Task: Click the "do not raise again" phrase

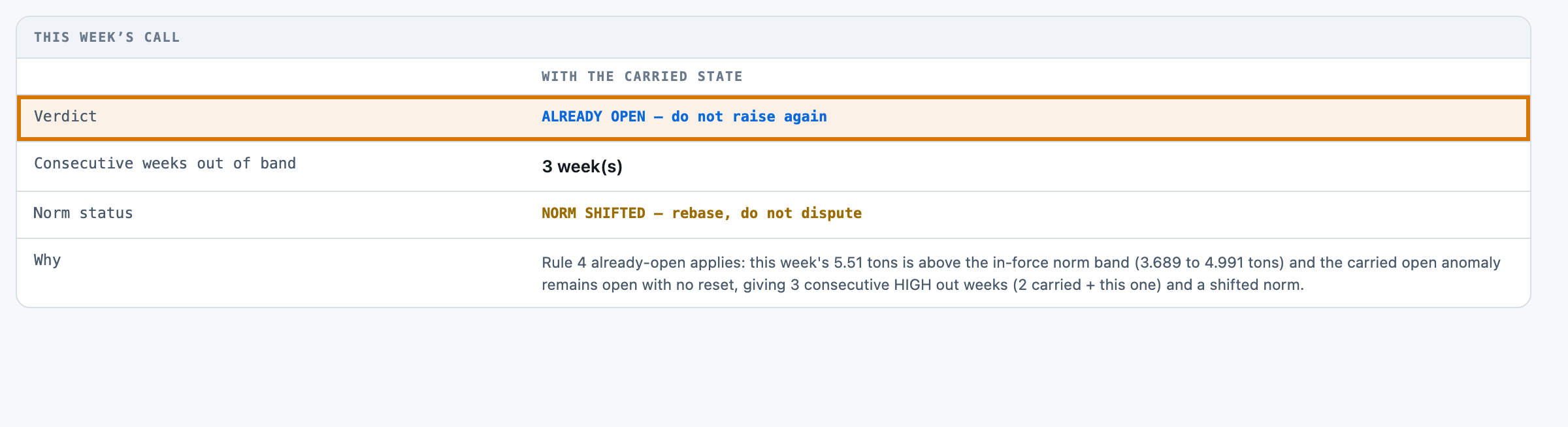Action: pyautogui.click(x=749, y=116)
